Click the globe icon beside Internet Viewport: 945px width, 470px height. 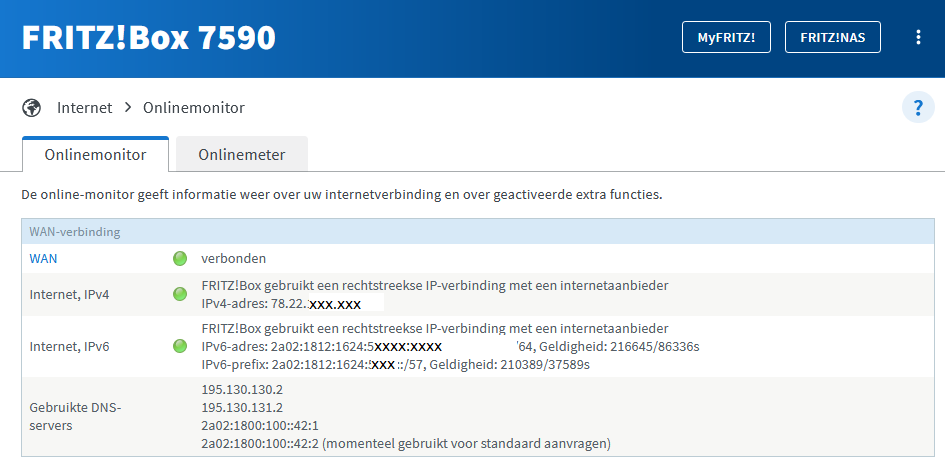[32, 107]
